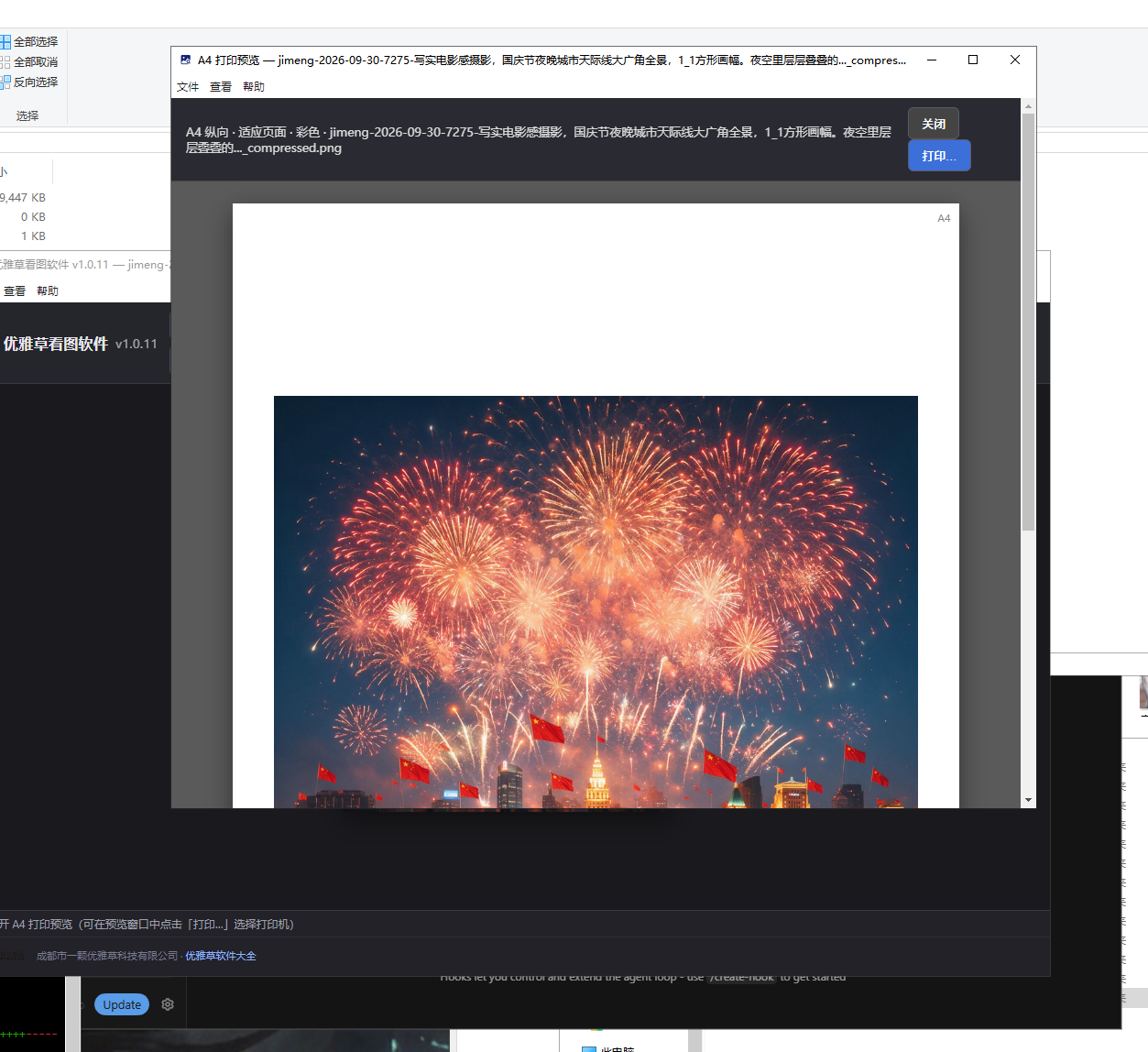Click the scrollbar up arrow in print preview
Screen dimensions: 1148x1052
(x=1028, y=106)
